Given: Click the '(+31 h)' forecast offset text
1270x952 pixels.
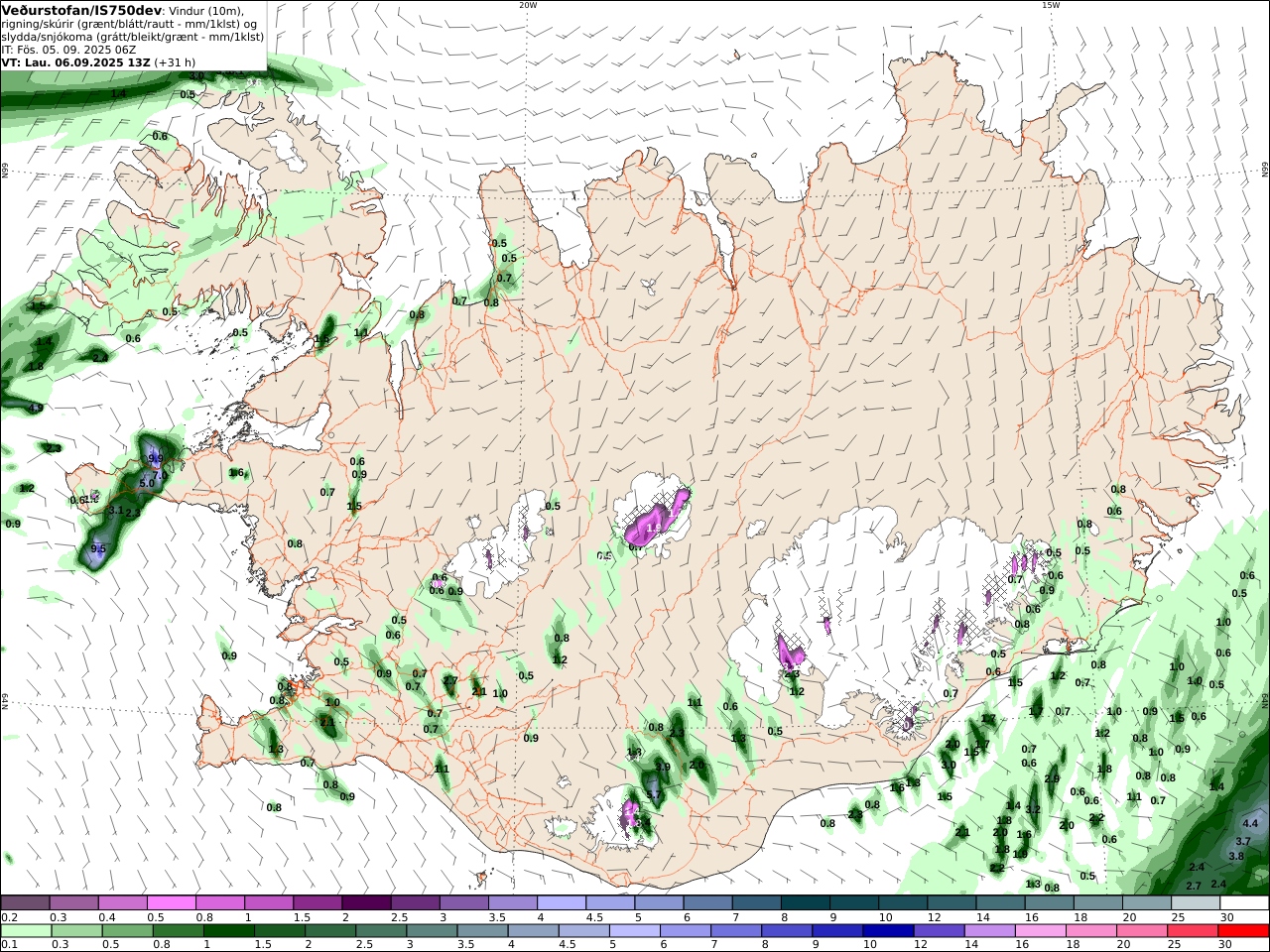Looking at the screenshot, I should 176,61.
